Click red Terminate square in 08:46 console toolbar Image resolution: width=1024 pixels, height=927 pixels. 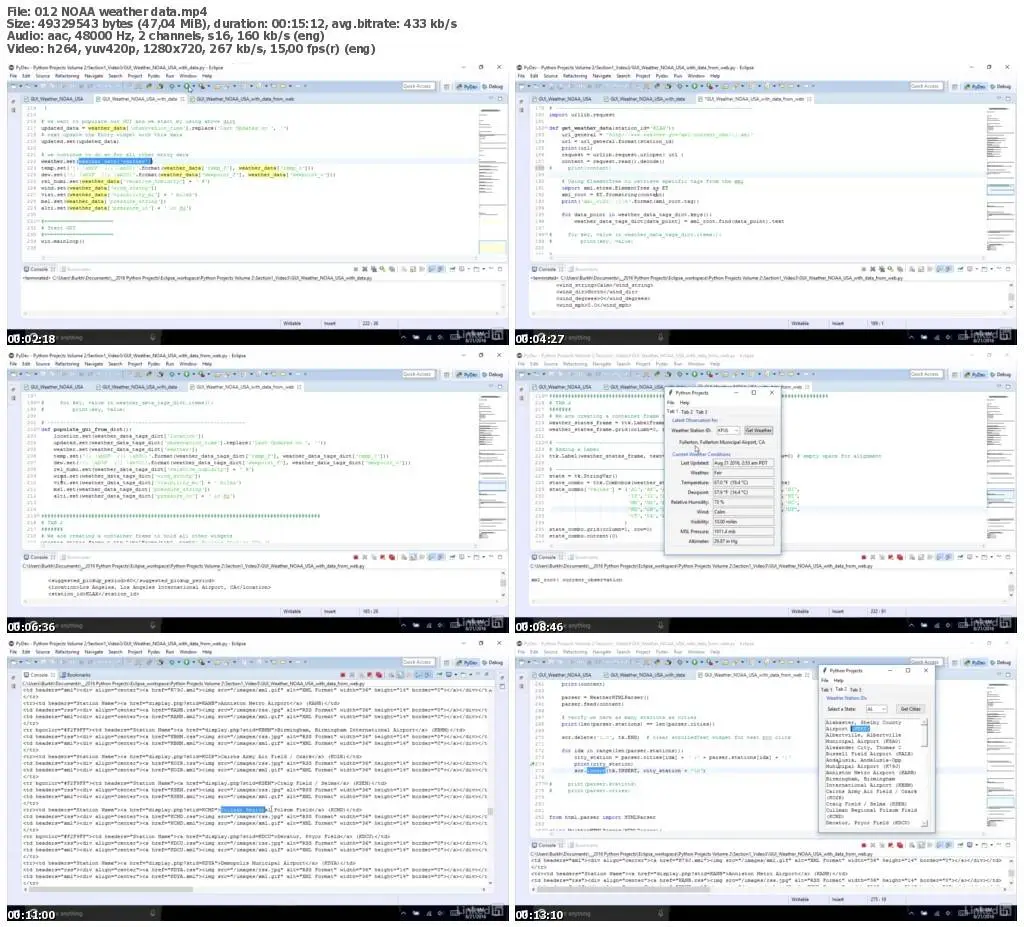point(864,557)
